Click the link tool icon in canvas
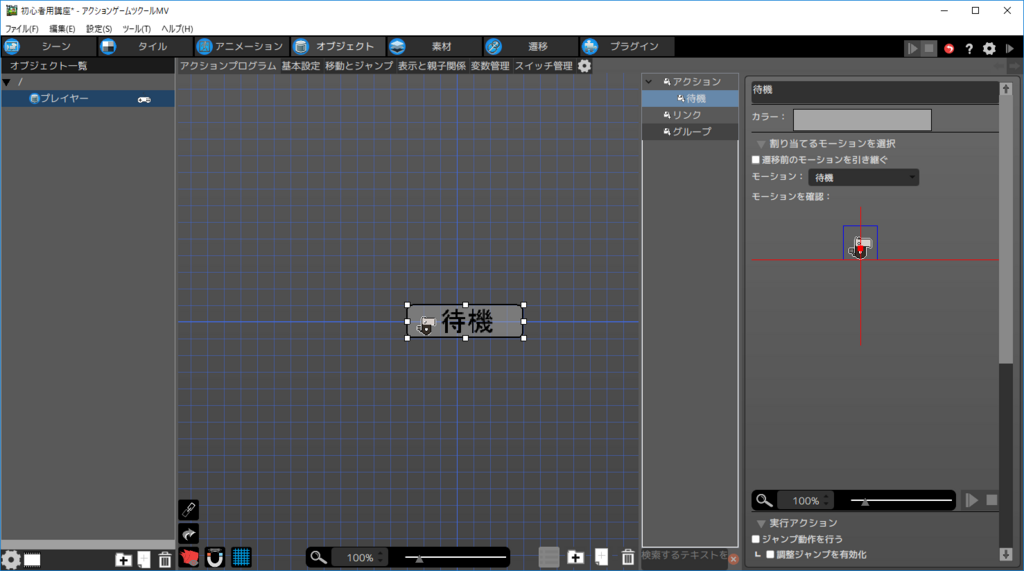This screenshot has width=1024, height=571. [x=189, y=510]
